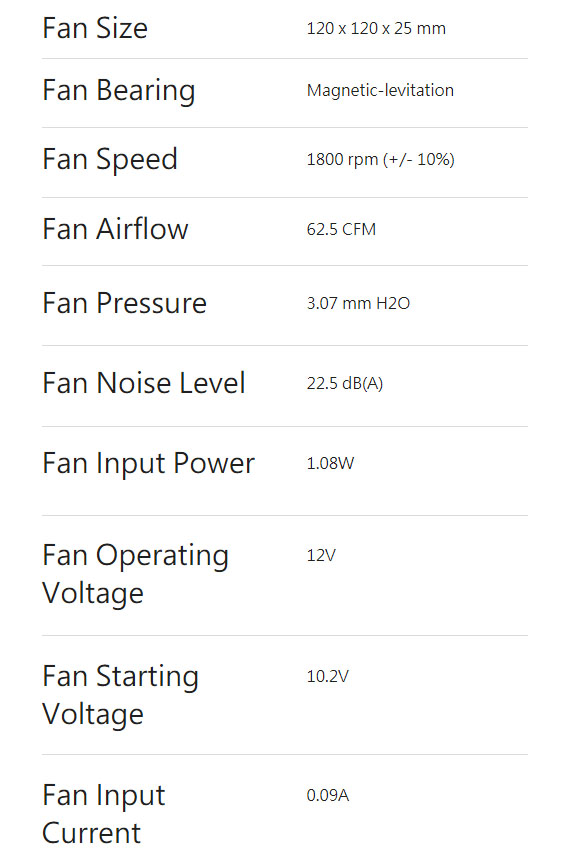Screen dimensions: 570x852
Task: Click the Fan Operating Voltage label
Action: [136, 574]
